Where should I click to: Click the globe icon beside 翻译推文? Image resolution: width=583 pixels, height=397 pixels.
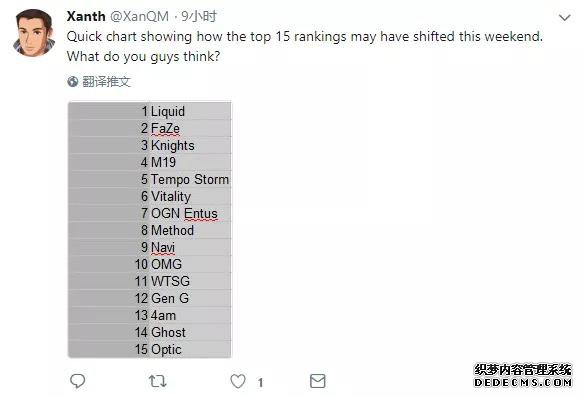click(x=73, y=81)
